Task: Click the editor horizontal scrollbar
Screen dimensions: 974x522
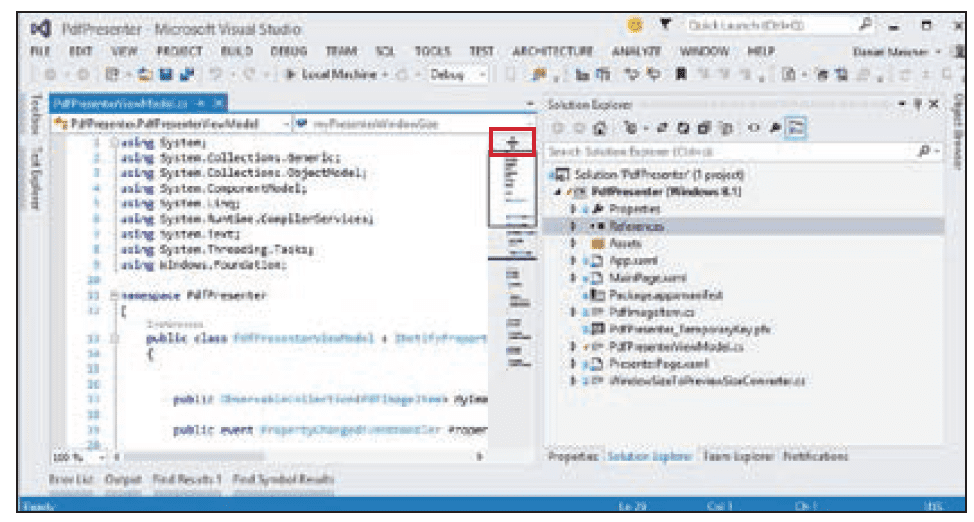Action: pyautogui.click(x=298, y=457)
